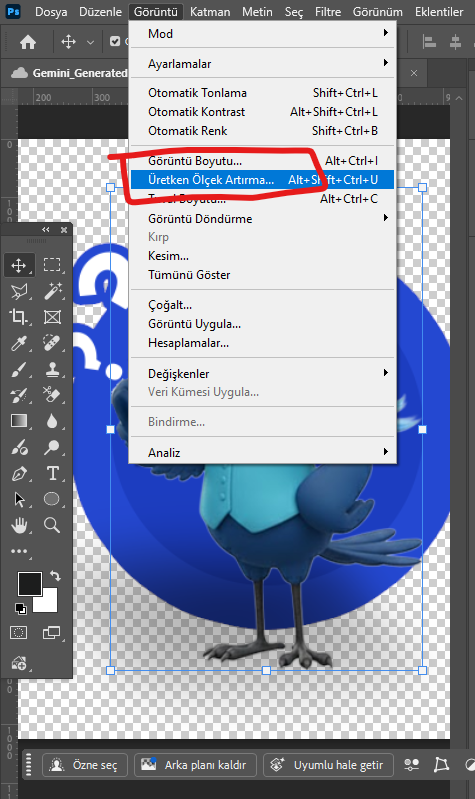The image size is (475, 799).
Task: Collapse the toolbox with double-arrow
Action: pyautogui.click(x=46, y=230)
